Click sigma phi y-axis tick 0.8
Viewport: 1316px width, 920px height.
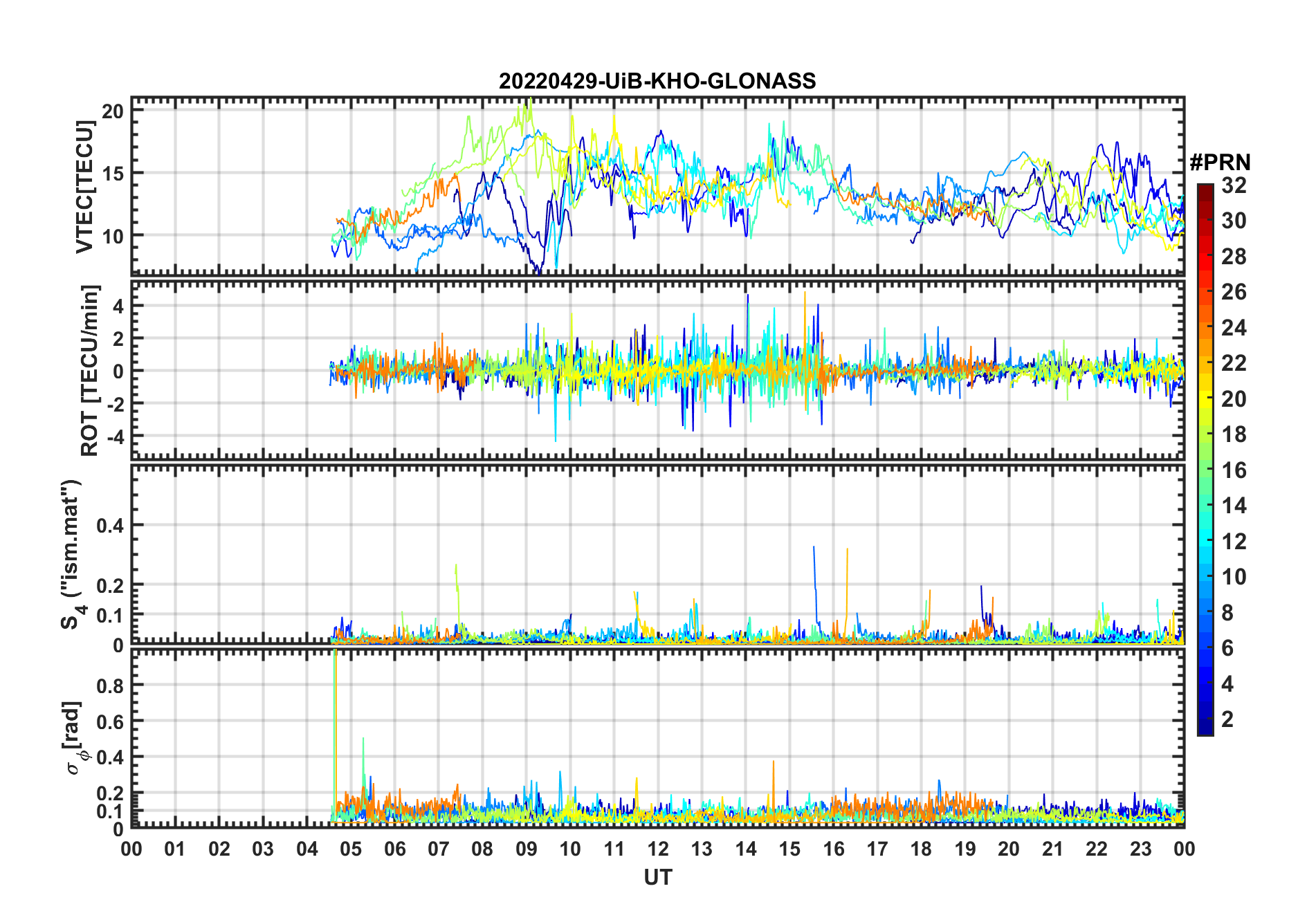[x=111, y=686]
